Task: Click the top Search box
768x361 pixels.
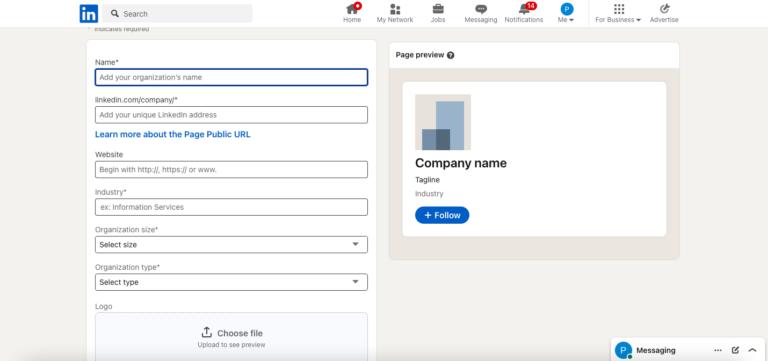Action: (x=177, y=14)
